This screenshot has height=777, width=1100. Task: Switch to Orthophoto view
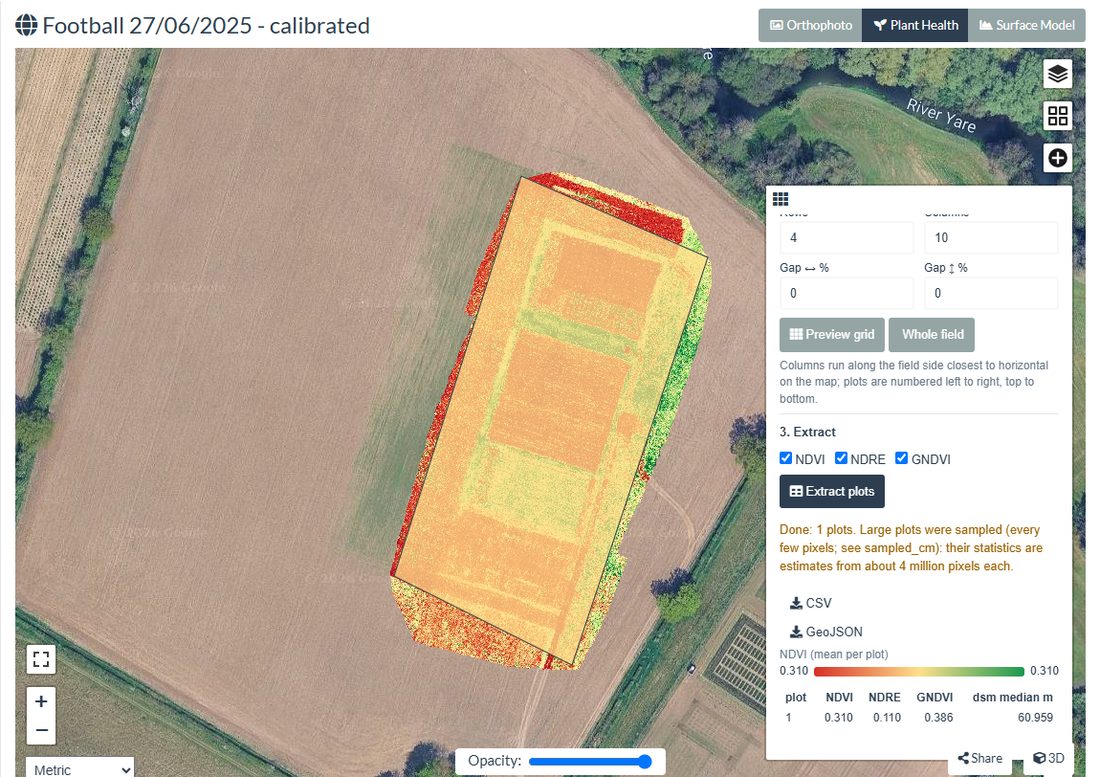pyautogui.click(x=810, y=25)
